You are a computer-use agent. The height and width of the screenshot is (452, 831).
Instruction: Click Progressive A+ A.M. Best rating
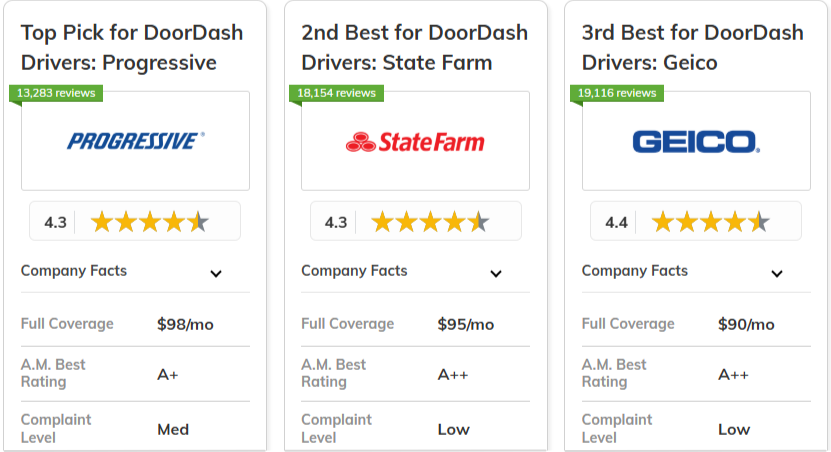(x=167, y=375)
